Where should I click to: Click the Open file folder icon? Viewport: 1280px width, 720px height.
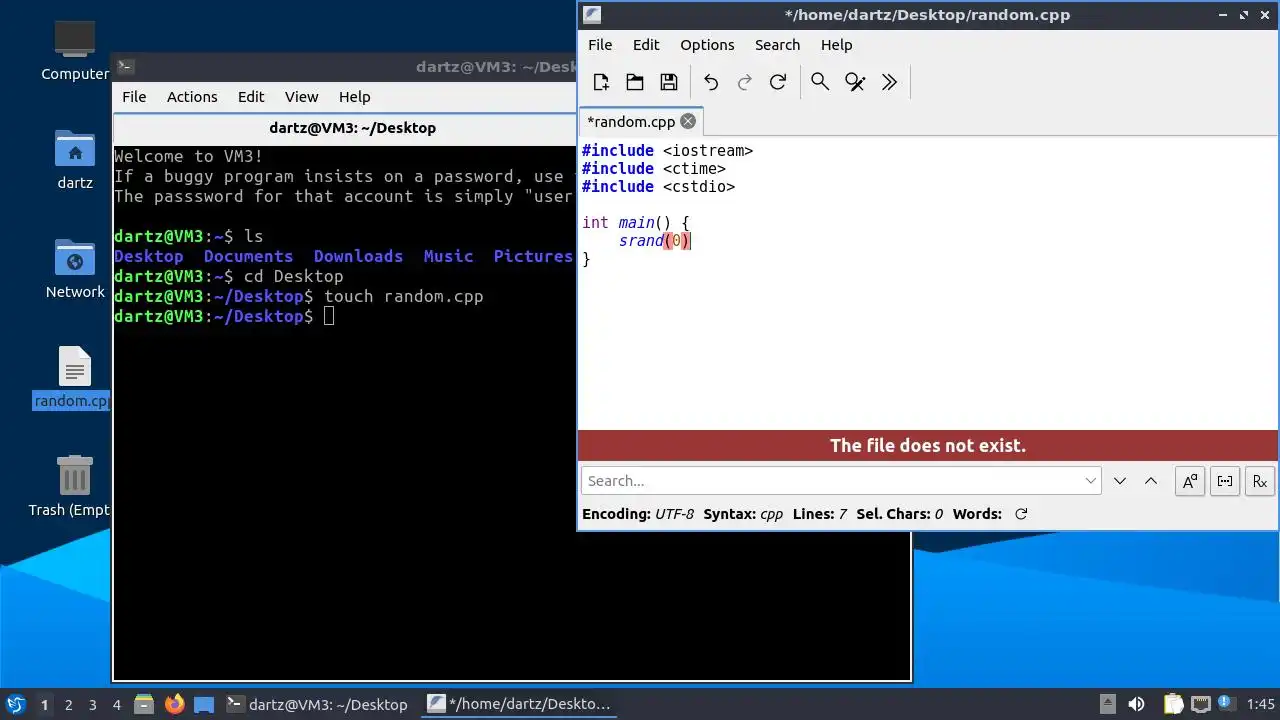[x=634, y=82]
